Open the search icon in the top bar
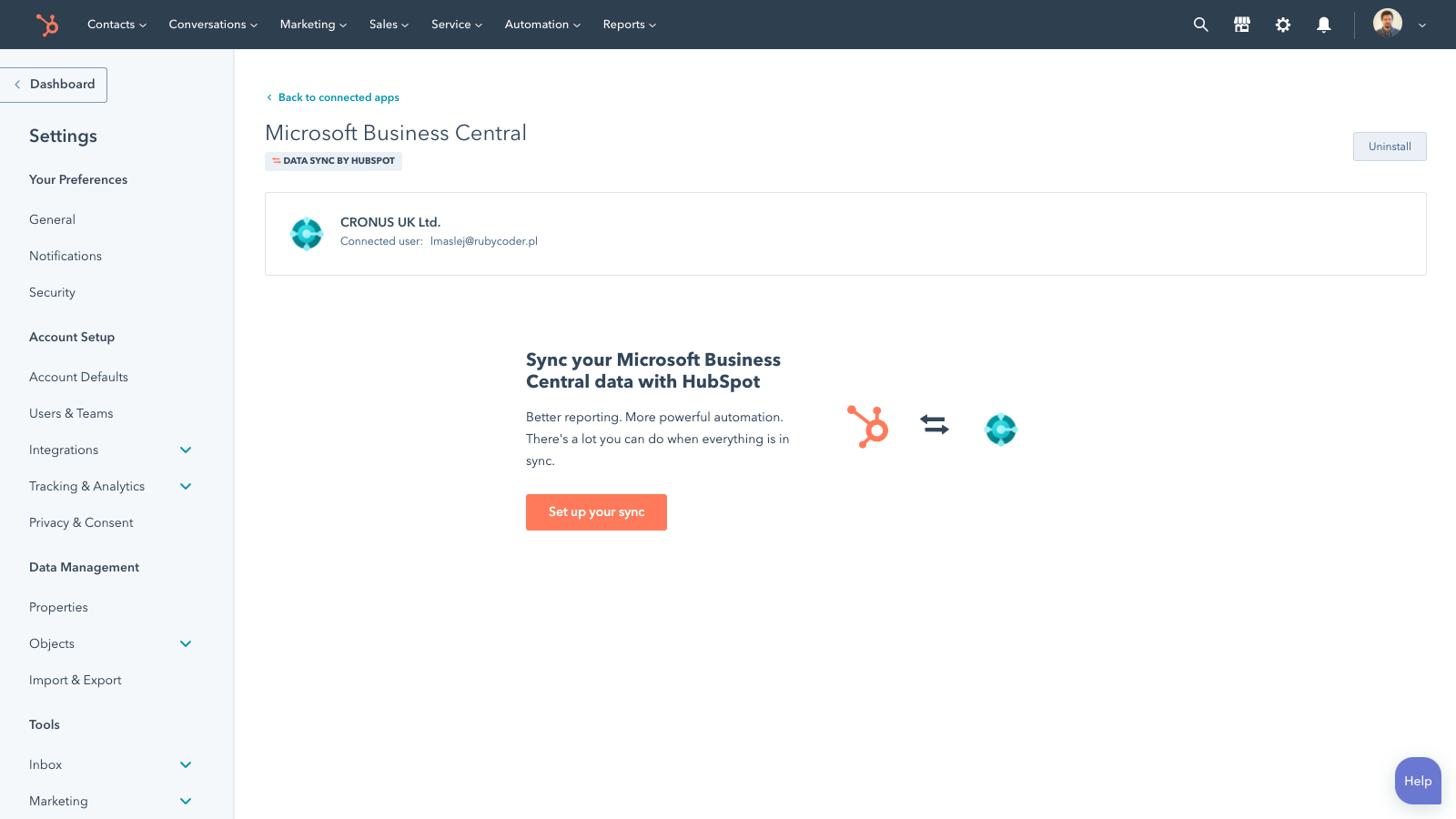This screenshot has height=819, width=1456. (x=1200, y=25)
